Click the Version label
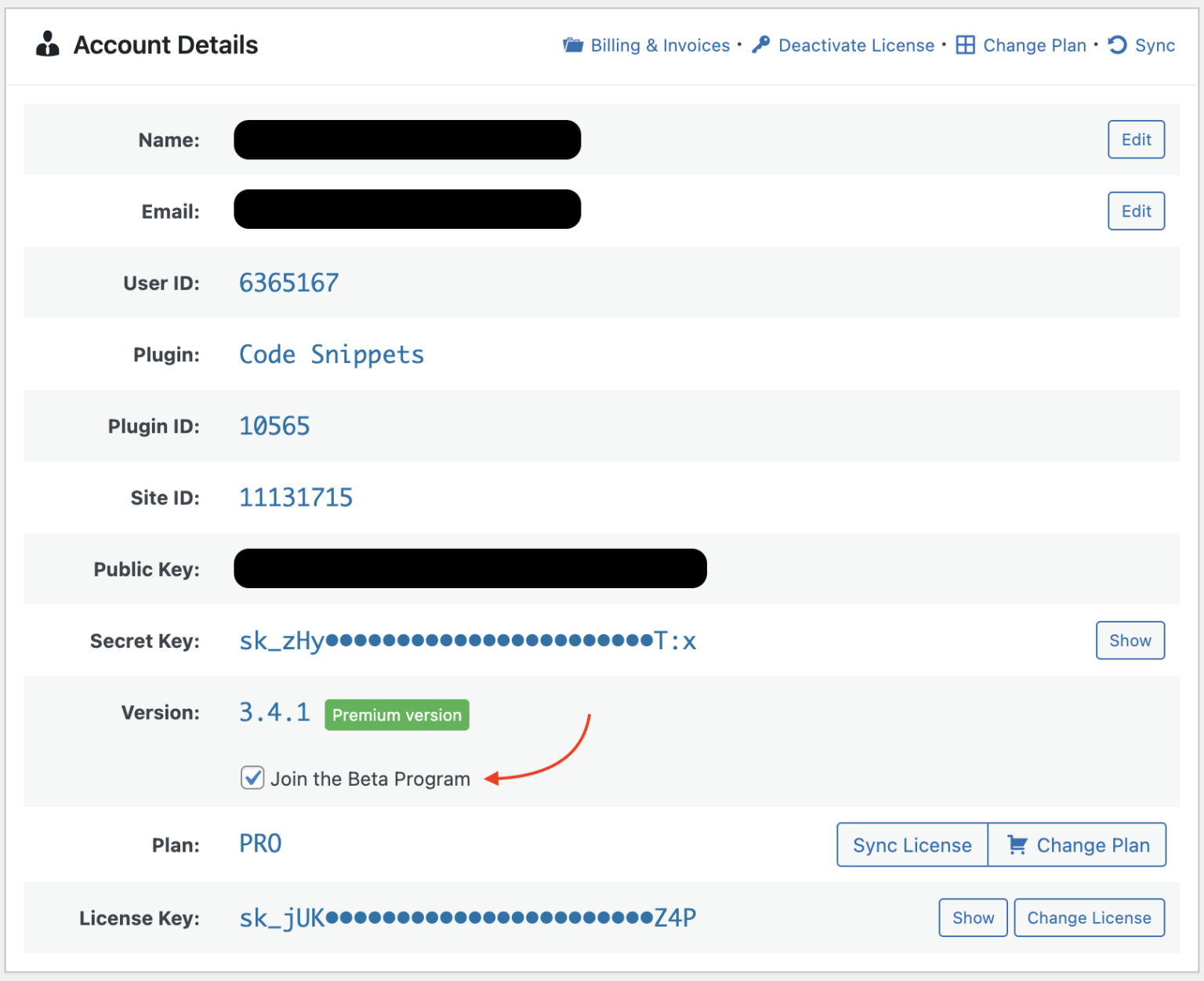This screenshot has width=1204, height=981. pyautogui.click(x=161, y=713)
